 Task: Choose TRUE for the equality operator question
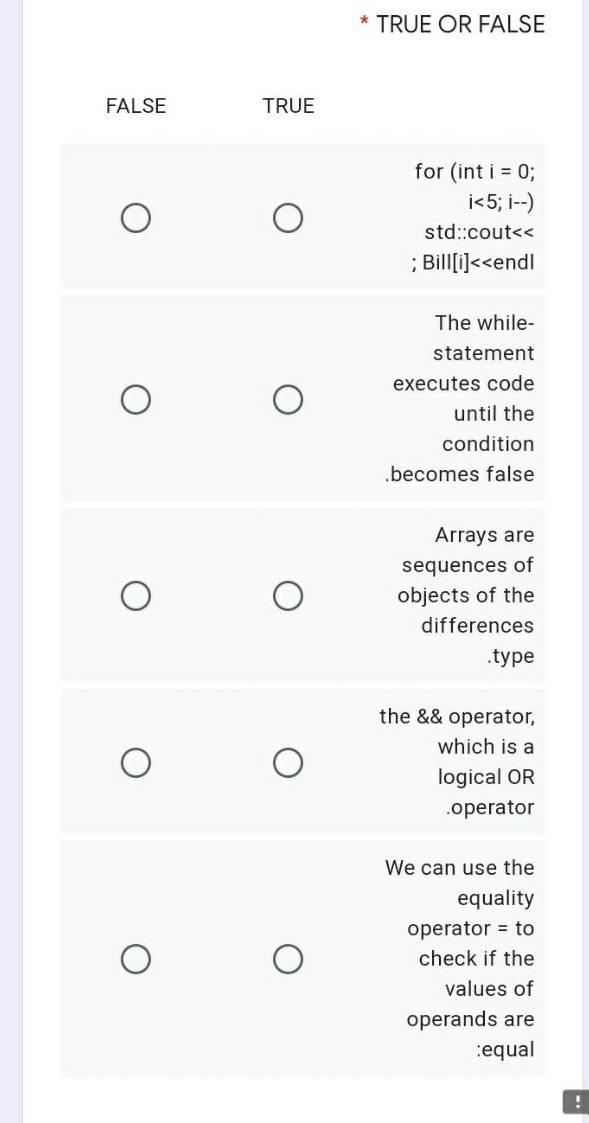[x=288, y=958]
